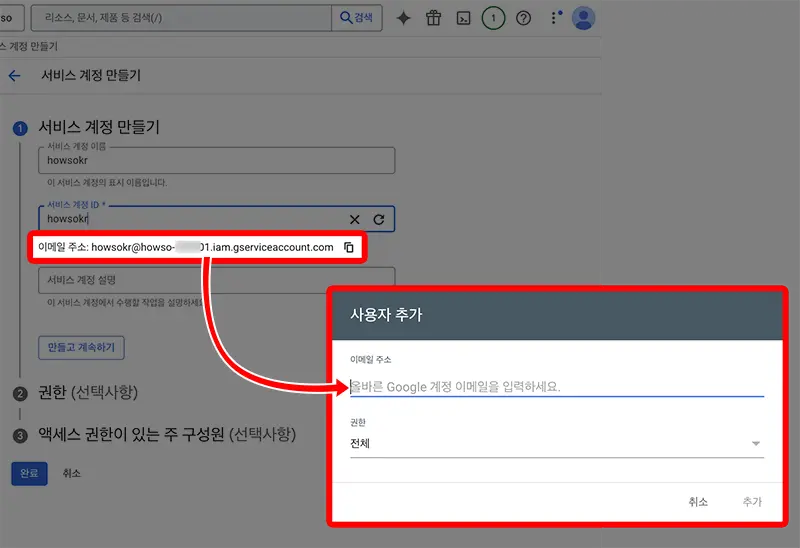Open the free trial gift icon
Screen dimensions: 800x548
[x=434, y=18]
